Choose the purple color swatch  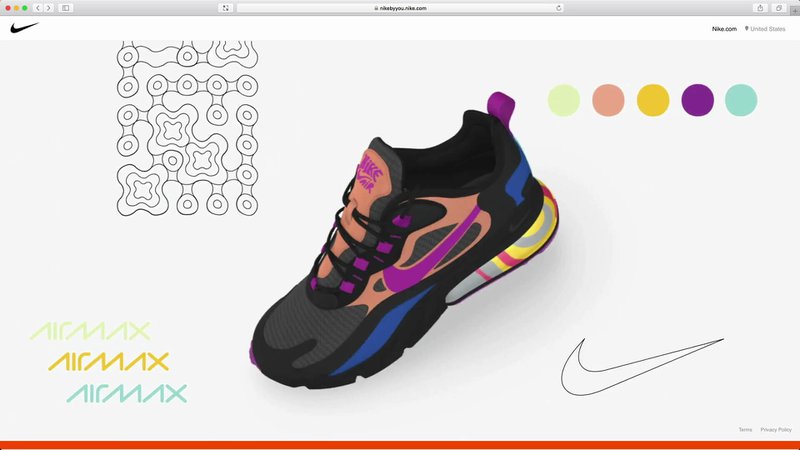[x=697, y=100]
